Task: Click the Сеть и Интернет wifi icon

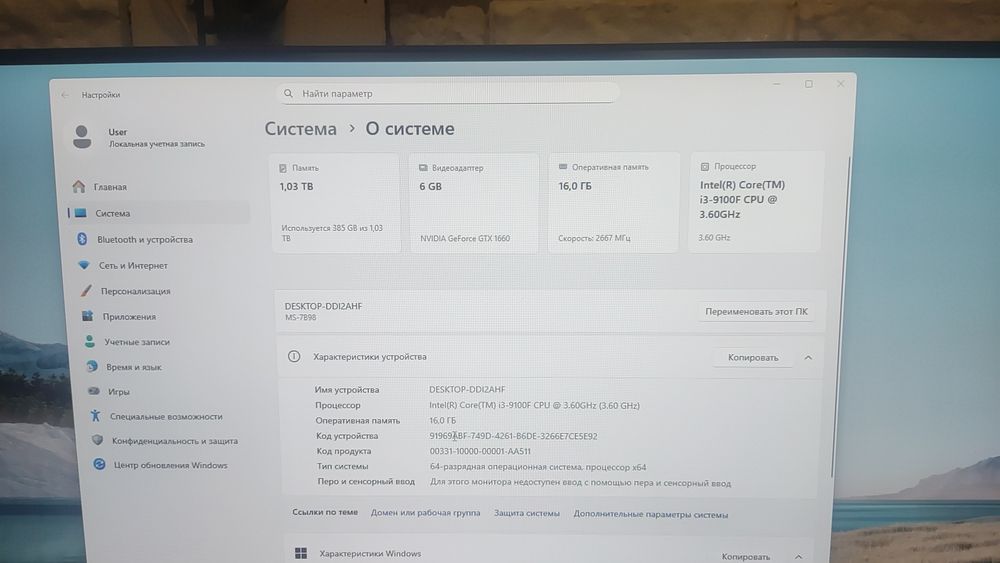Action: [x=84, y=265]
